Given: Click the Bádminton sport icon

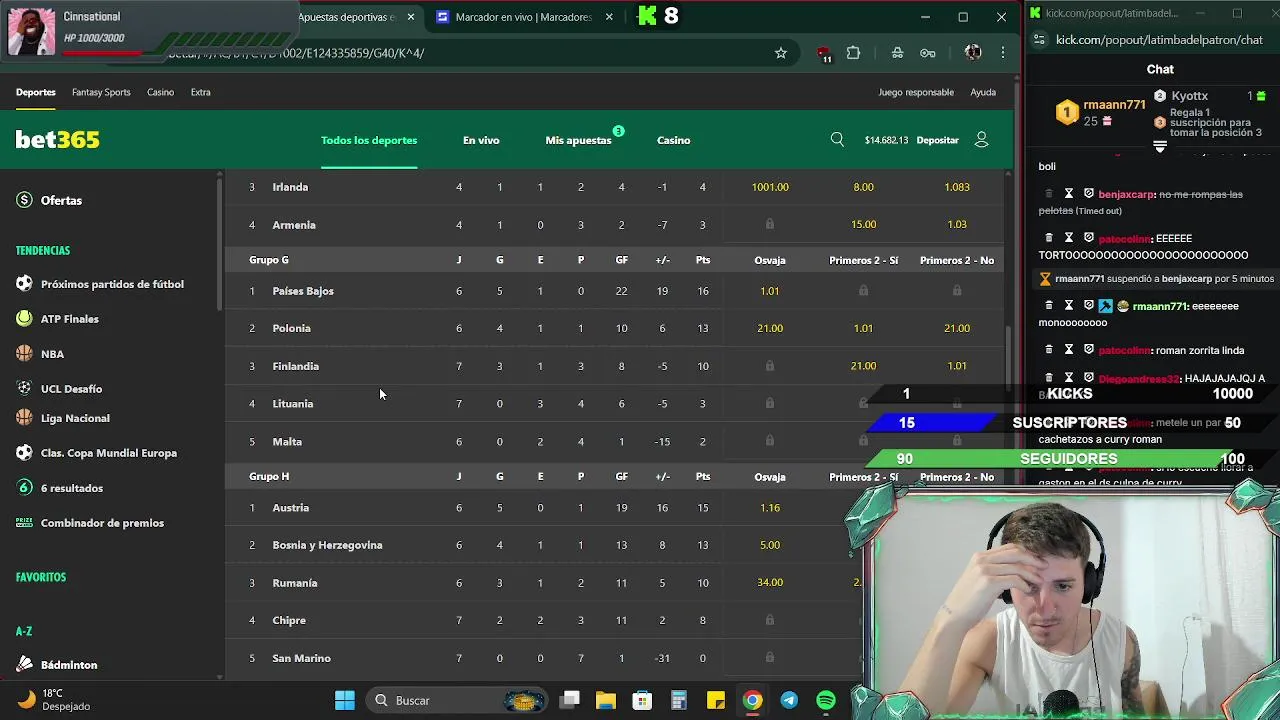Looking at the screenshot, I should pos(24,665).
